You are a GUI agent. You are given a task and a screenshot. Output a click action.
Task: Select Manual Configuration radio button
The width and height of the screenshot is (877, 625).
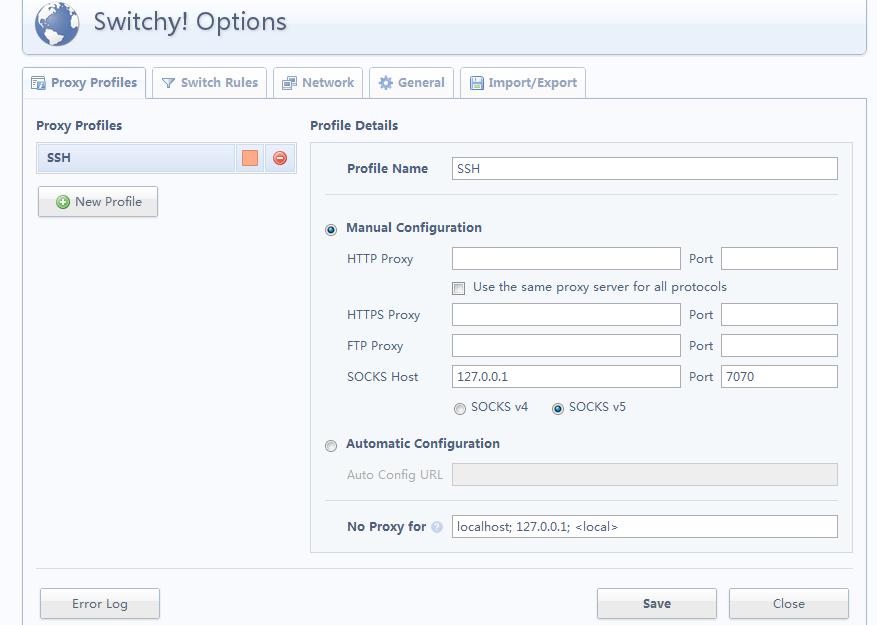tap(331, 229)
